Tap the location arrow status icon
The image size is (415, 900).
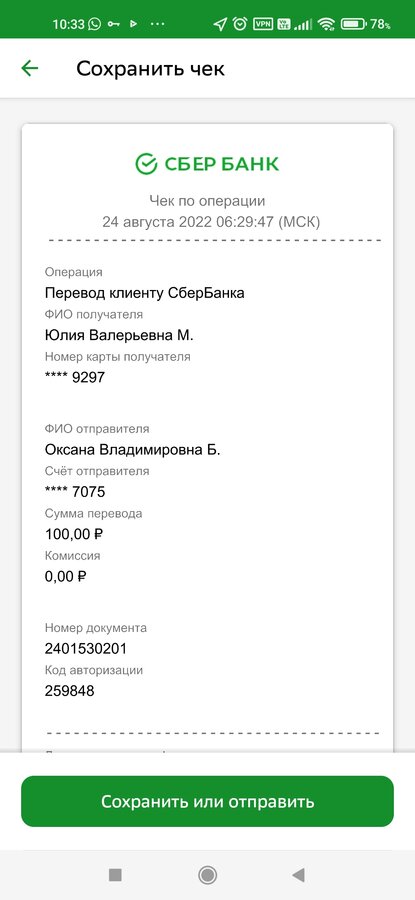220,24
